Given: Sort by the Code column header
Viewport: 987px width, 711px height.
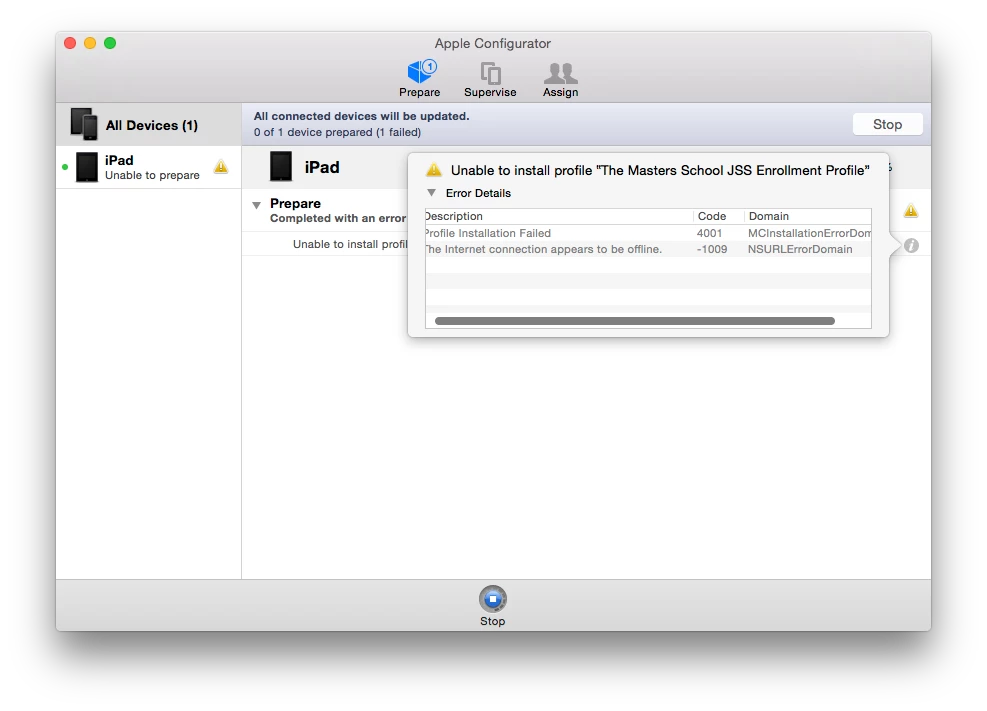Looking at the screenshot, I should pos(718,216).
